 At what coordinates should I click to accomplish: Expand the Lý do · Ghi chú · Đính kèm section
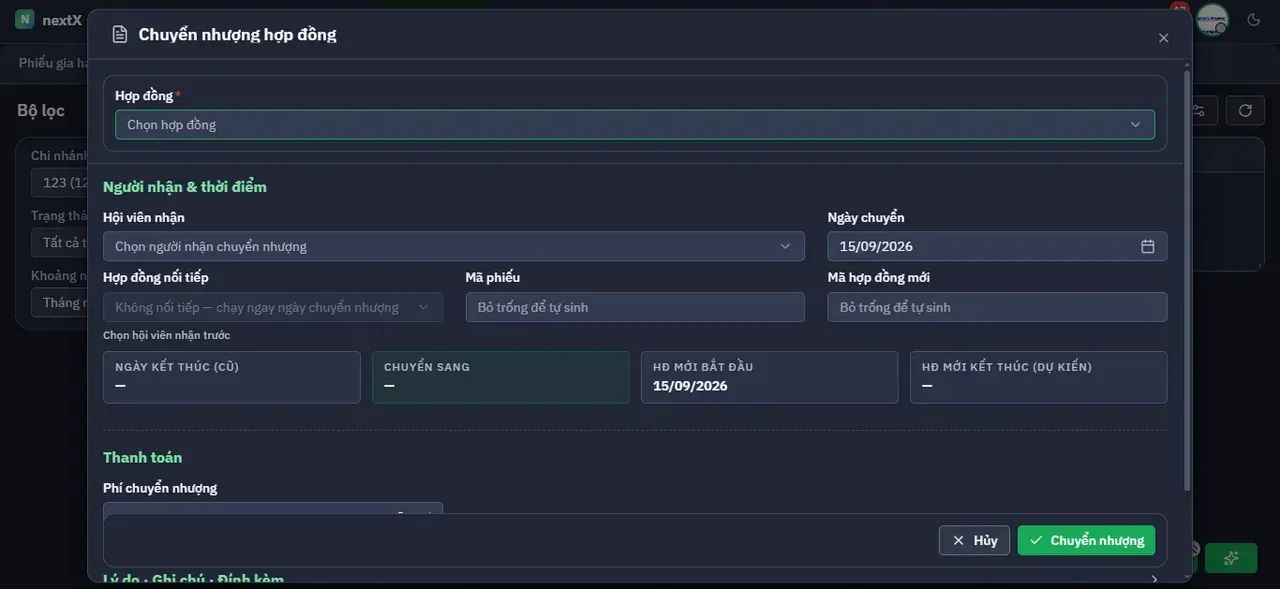pos(635,578)
